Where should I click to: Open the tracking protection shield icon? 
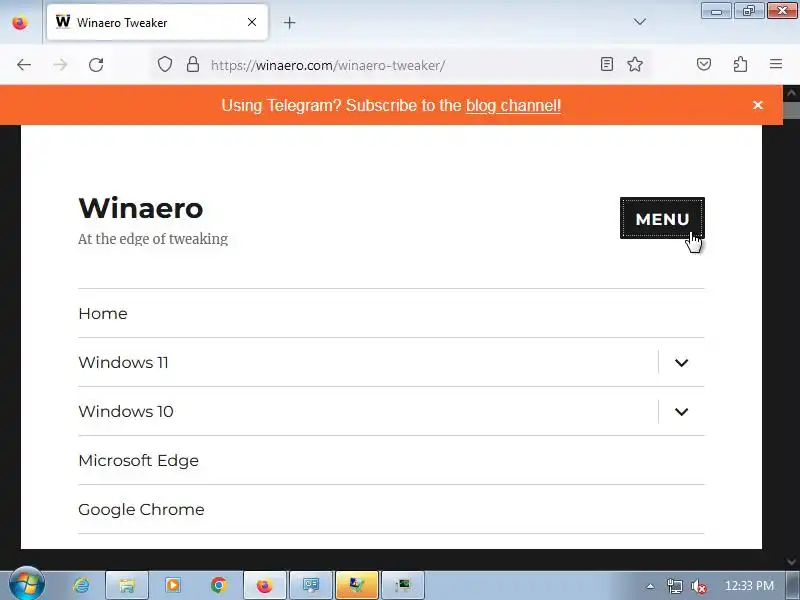164,64
